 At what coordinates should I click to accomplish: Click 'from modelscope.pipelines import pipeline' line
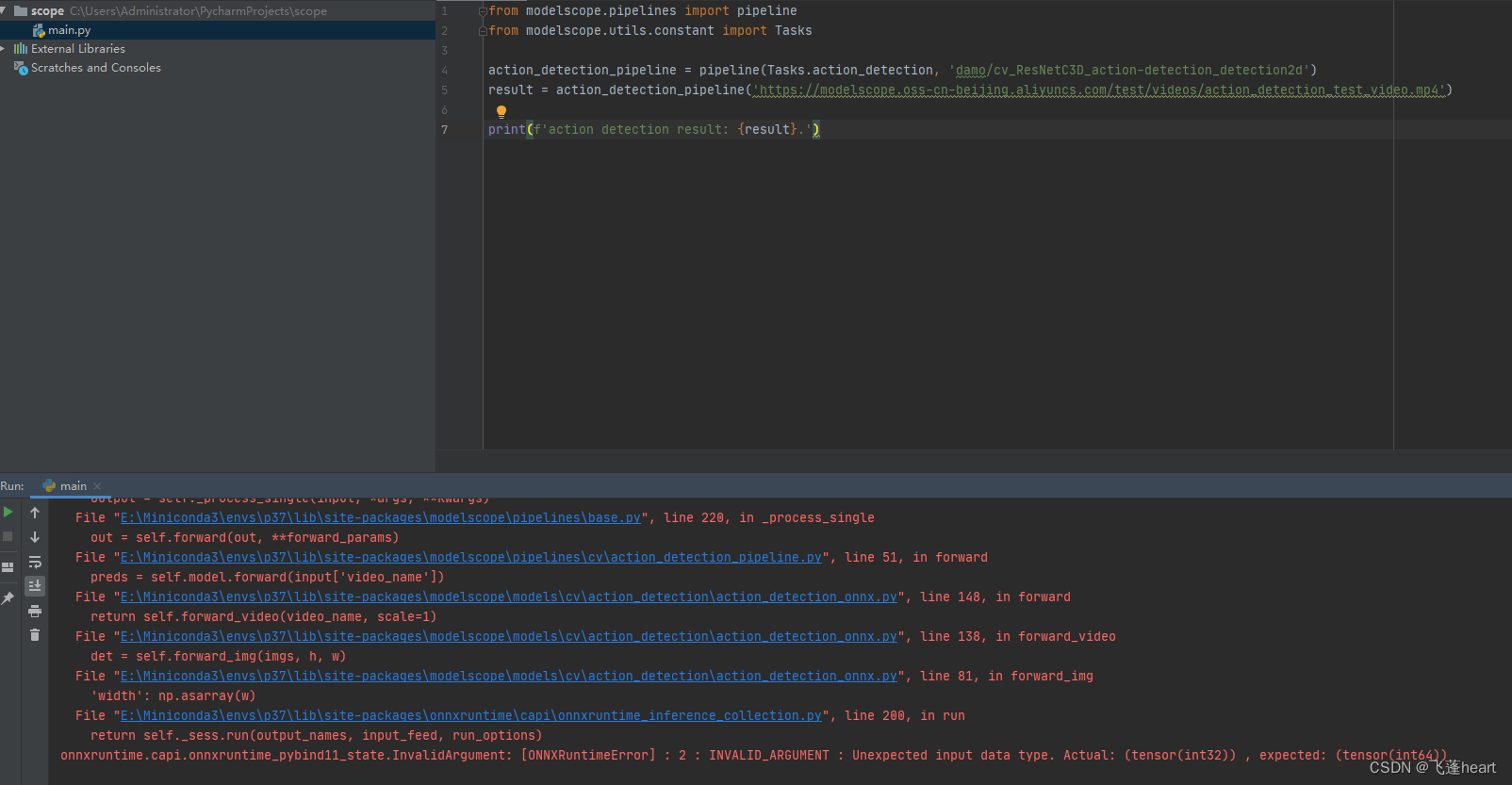(x=643, y=11)
